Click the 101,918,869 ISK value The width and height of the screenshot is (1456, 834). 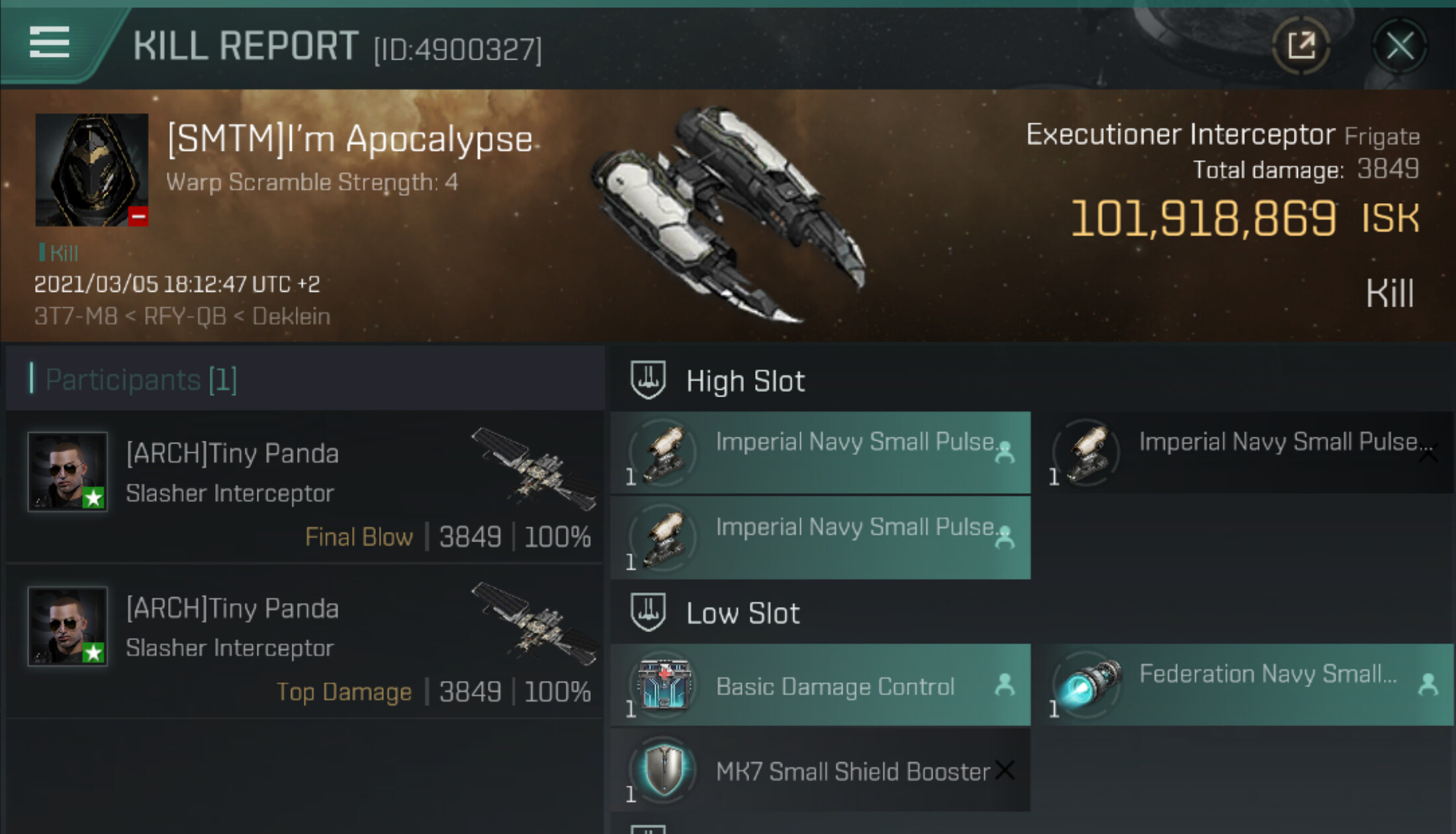tap(1244, 218)
